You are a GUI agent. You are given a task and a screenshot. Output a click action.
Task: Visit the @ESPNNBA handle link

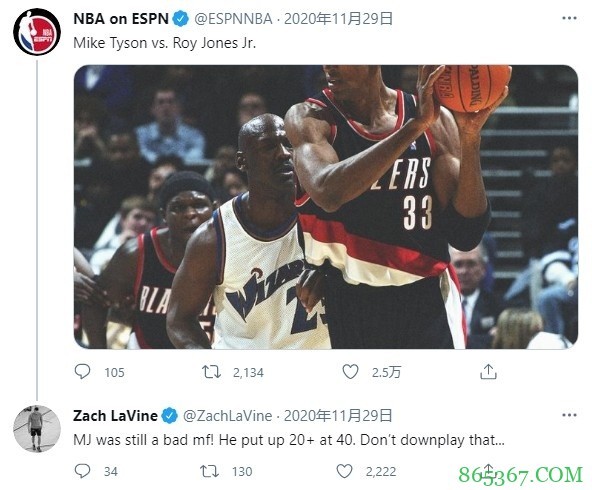233,19
